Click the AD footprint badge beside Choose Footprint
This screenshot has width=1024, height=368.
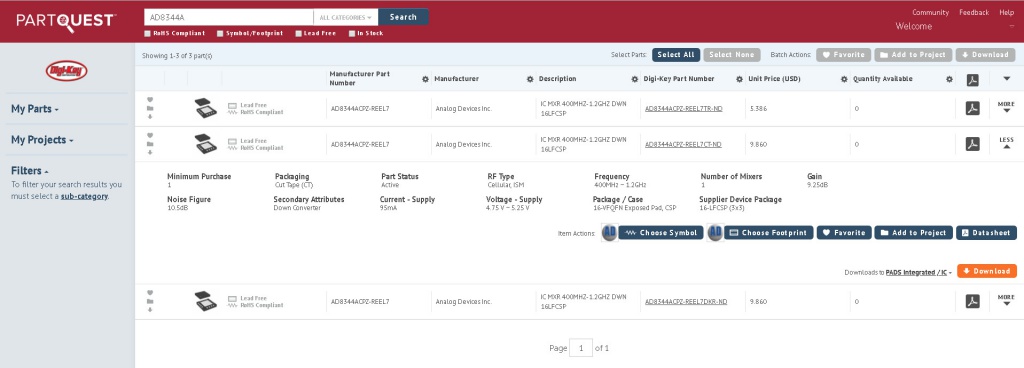click(715, 233)
